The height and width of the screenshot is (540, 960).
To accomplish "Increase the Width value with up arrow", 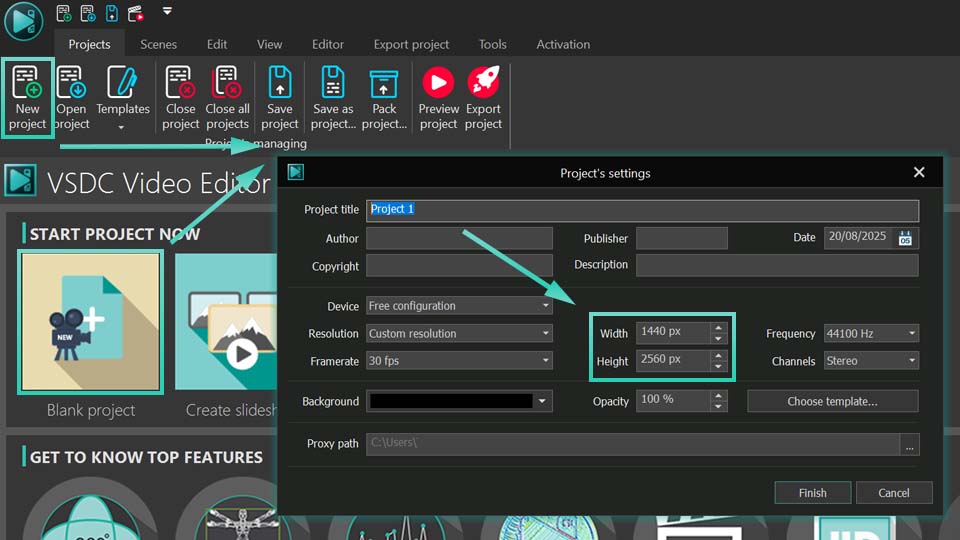I will pos(718,328).
